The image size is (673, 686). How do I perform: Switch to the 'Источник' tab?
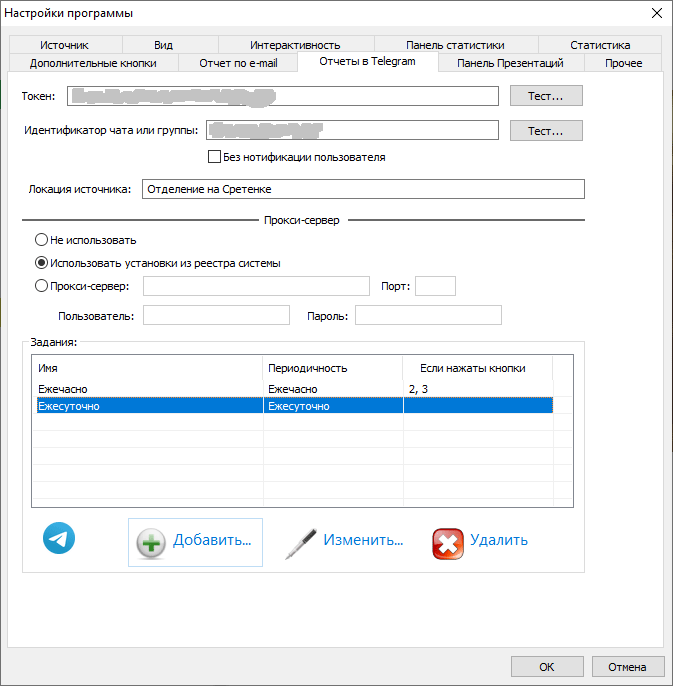pos(65,45)
